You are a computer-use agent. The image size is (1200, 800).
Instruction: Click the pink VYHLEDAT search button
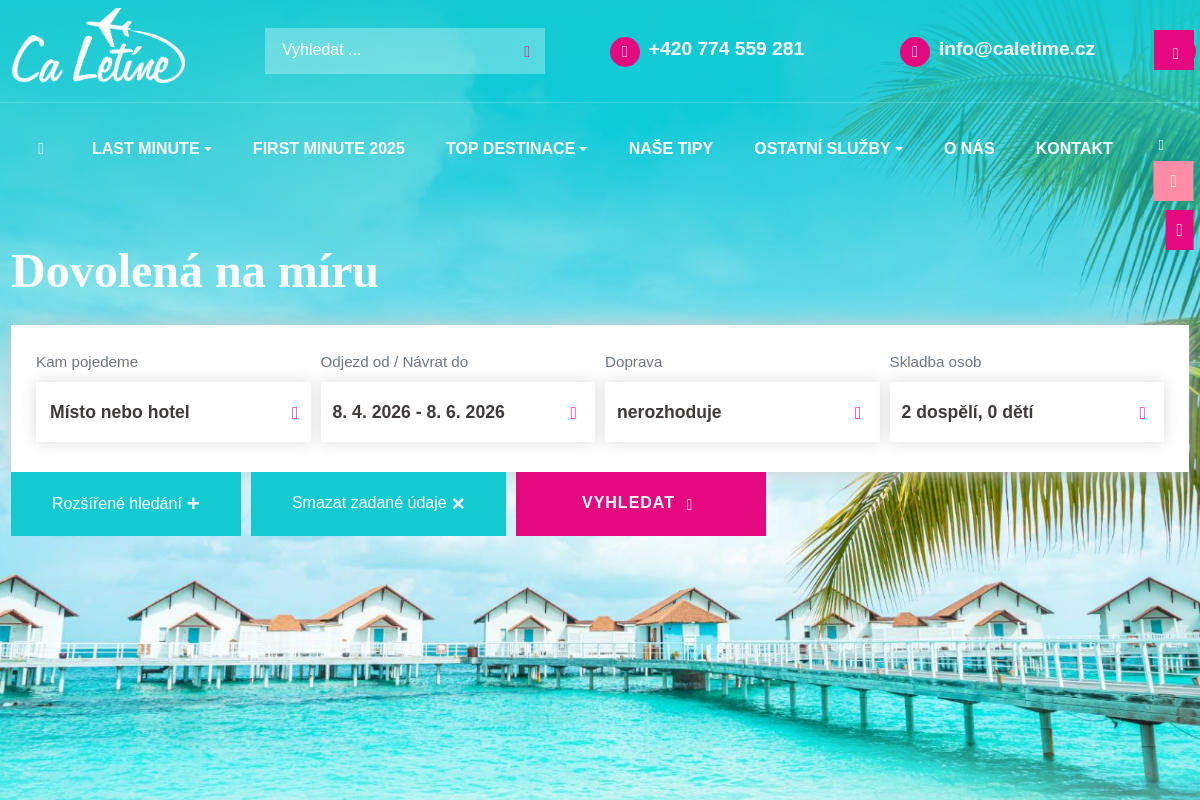pyautogui.click(x=641, y=504)
